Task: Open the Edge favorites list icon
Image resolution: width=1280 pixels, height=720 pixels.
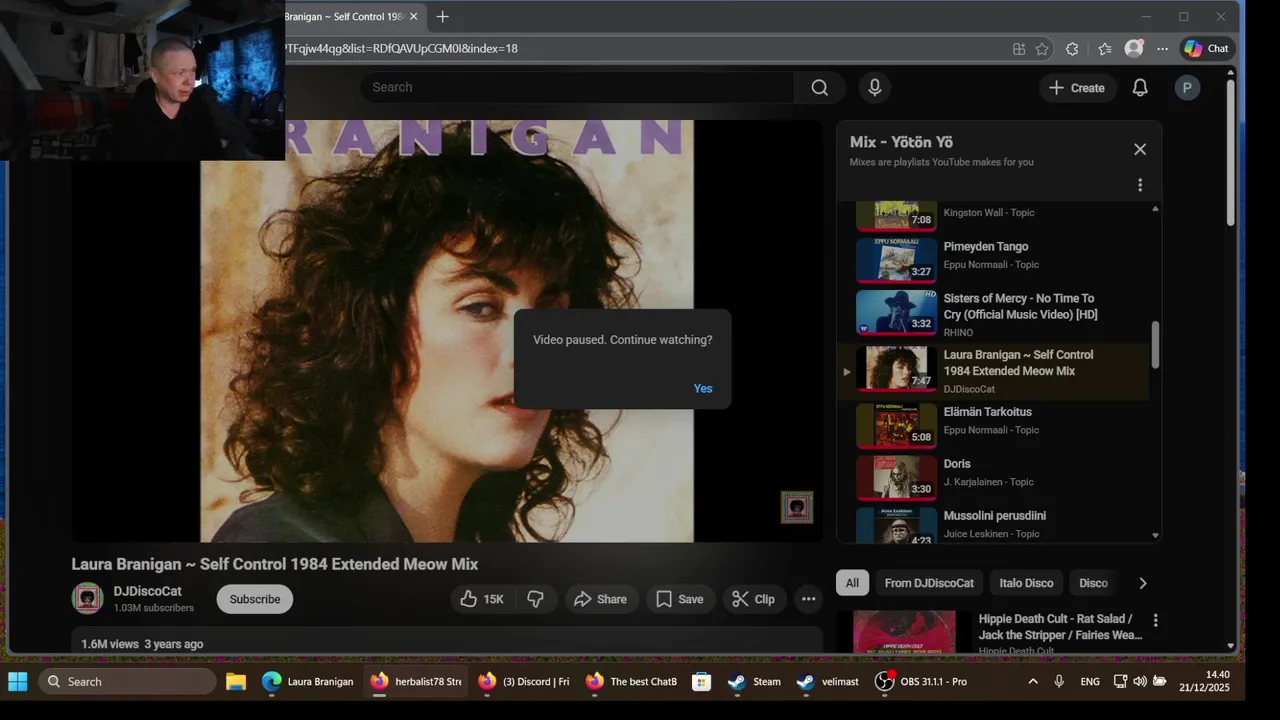Action: click(x=1104, y=48)
